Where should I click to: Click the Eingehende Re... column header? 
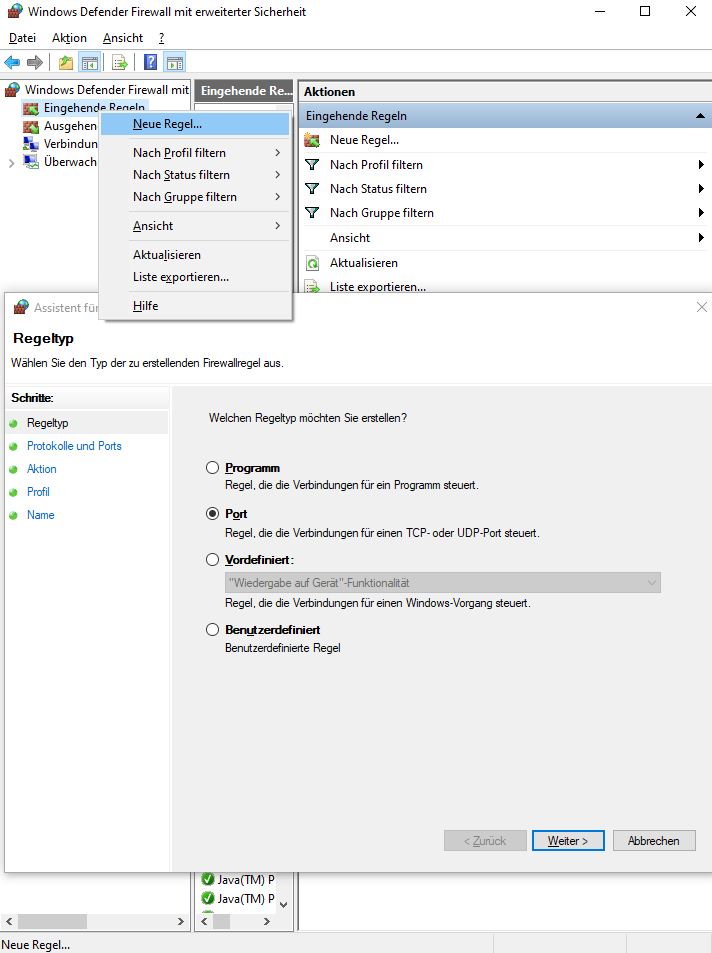[x=244, y=91]
